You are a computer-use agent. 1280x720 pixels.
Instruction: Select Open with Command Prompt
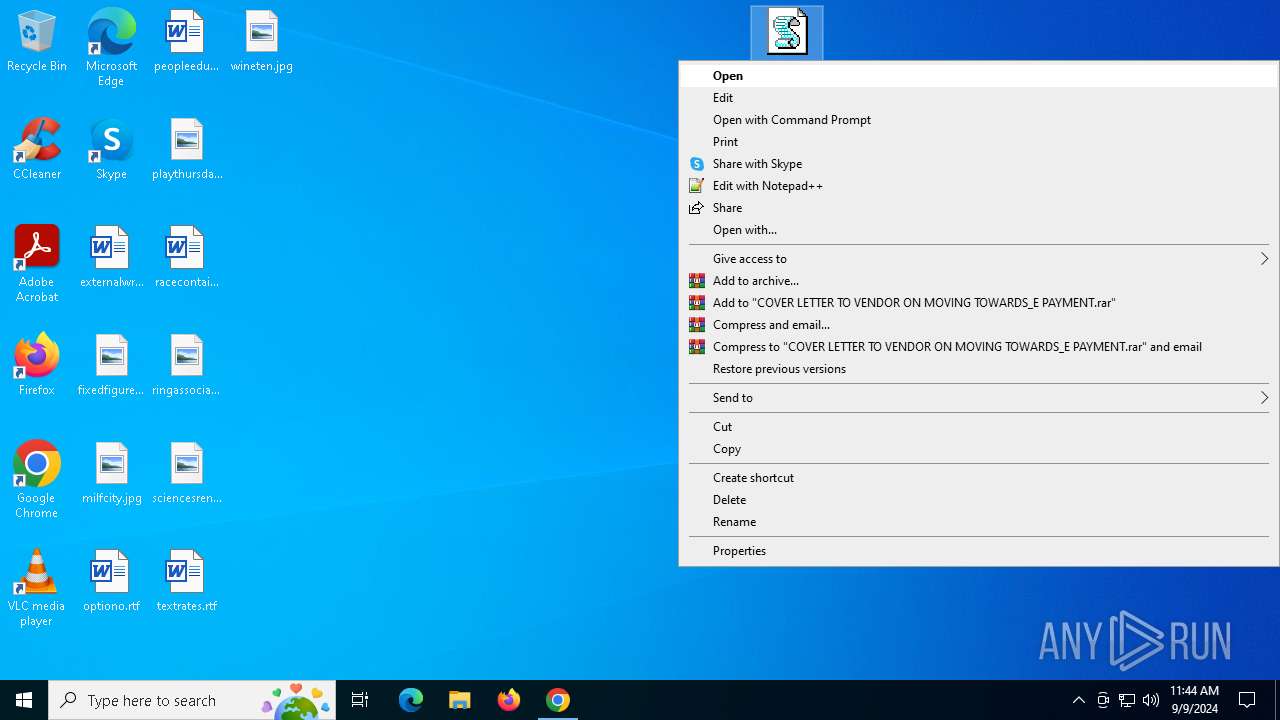[979, 120]
